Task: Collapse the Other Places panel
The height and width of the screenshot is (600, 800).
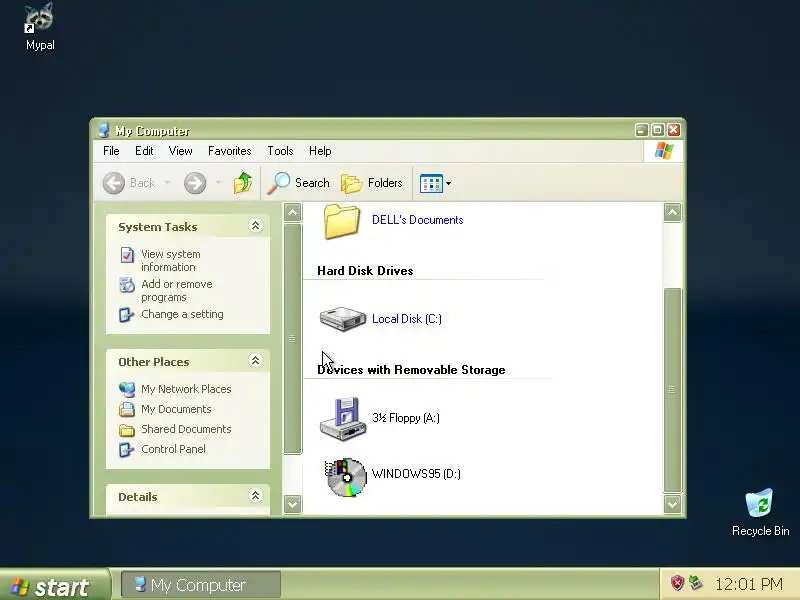Action: point(255,361)
